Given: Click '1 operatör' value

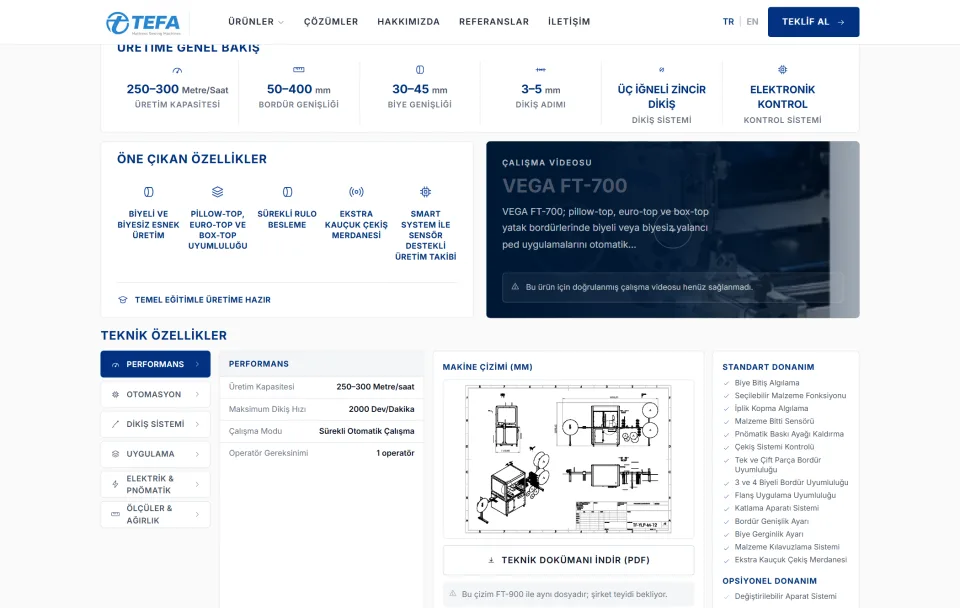Looking at the screenshot, I should pos(395,453).
